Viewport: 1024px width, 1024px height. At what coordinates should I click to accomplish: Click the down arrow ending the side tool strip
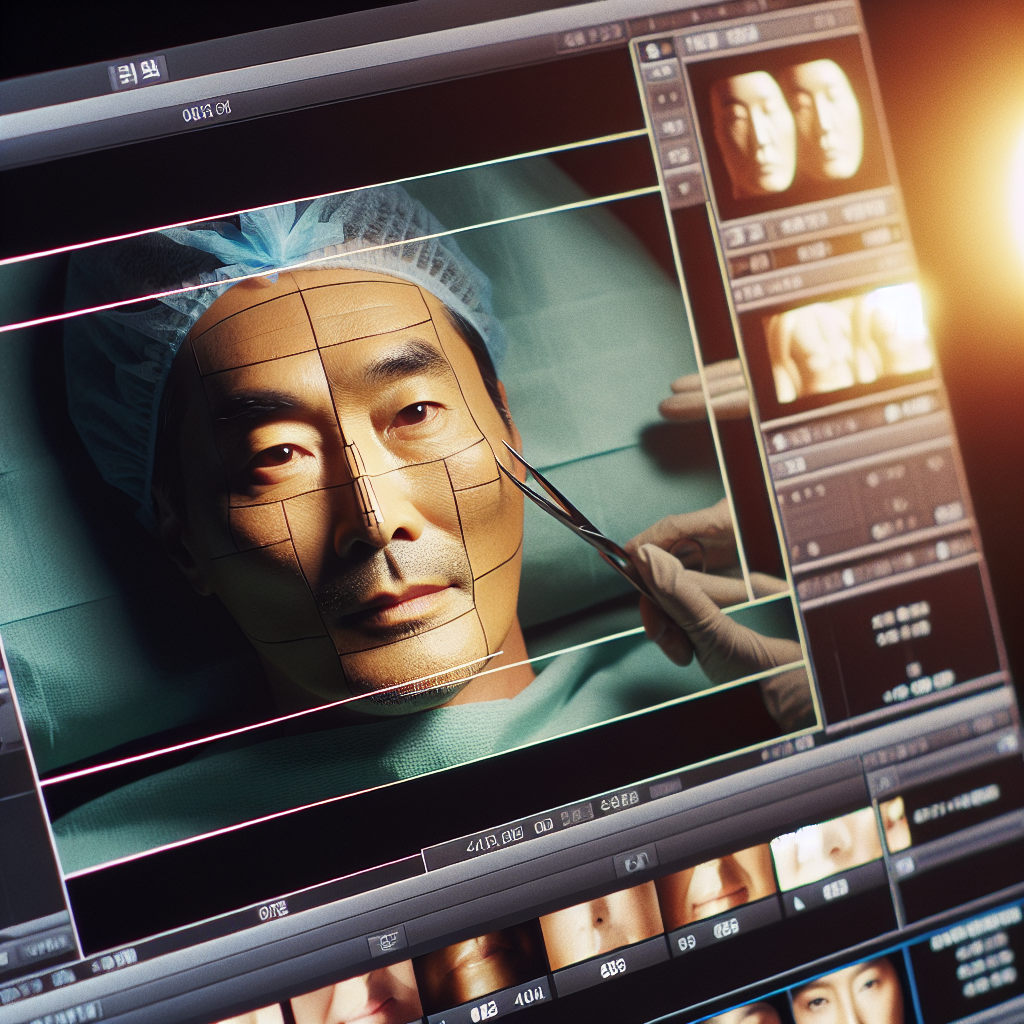click(x=684, y=187)
